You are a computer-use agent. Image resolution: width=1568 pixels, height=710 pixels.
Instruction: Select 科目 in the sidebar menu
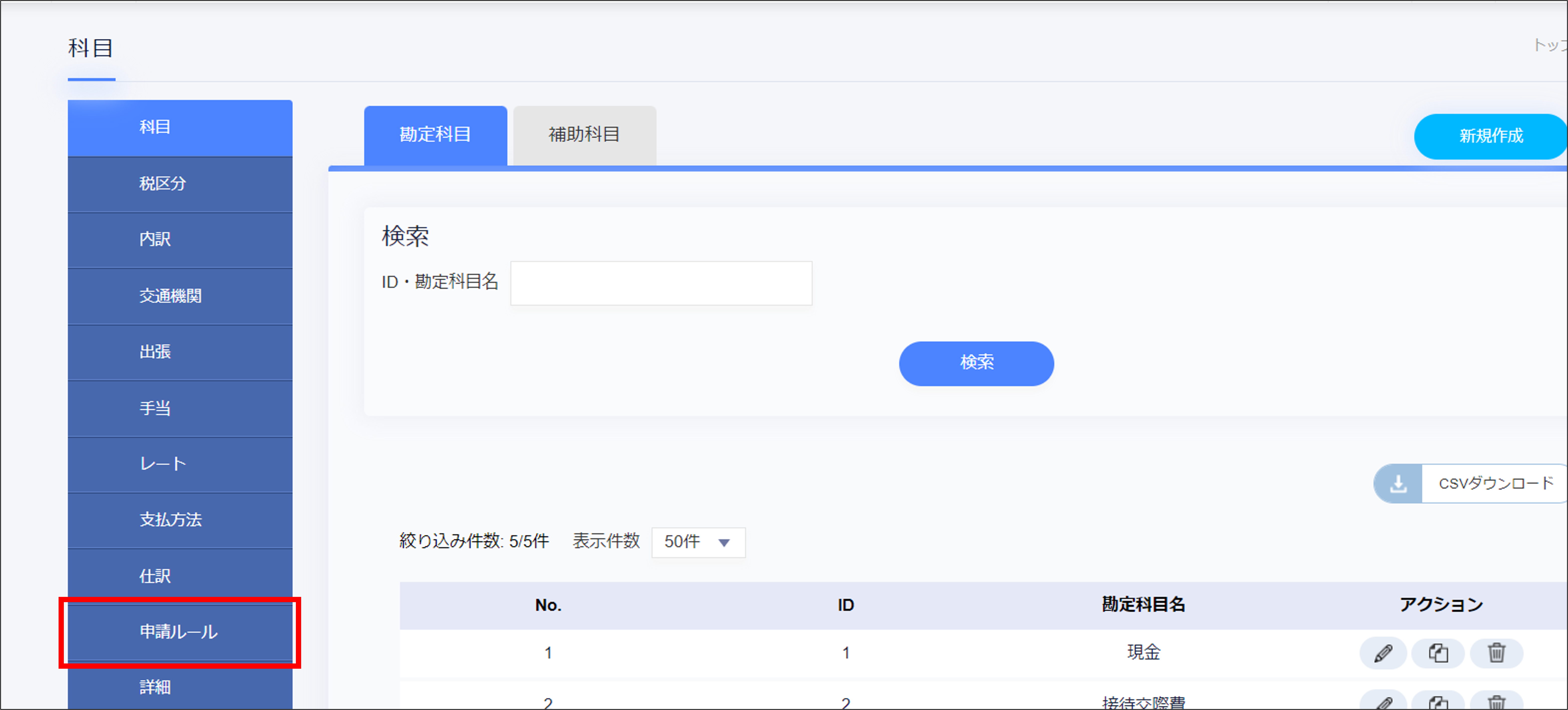click(180, 128)
